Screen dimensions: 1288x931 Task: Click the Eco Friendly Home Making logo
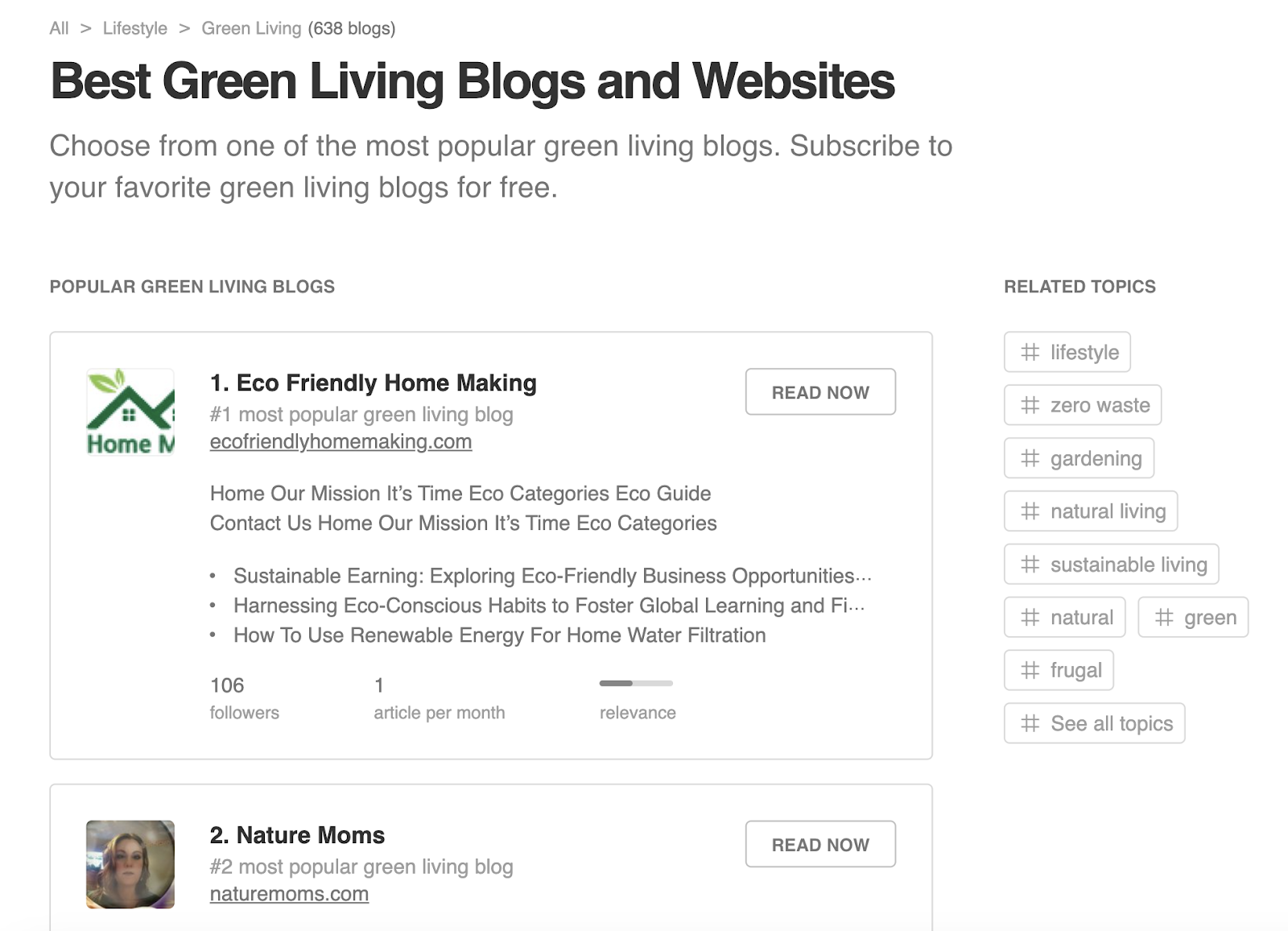click(130, 412)
